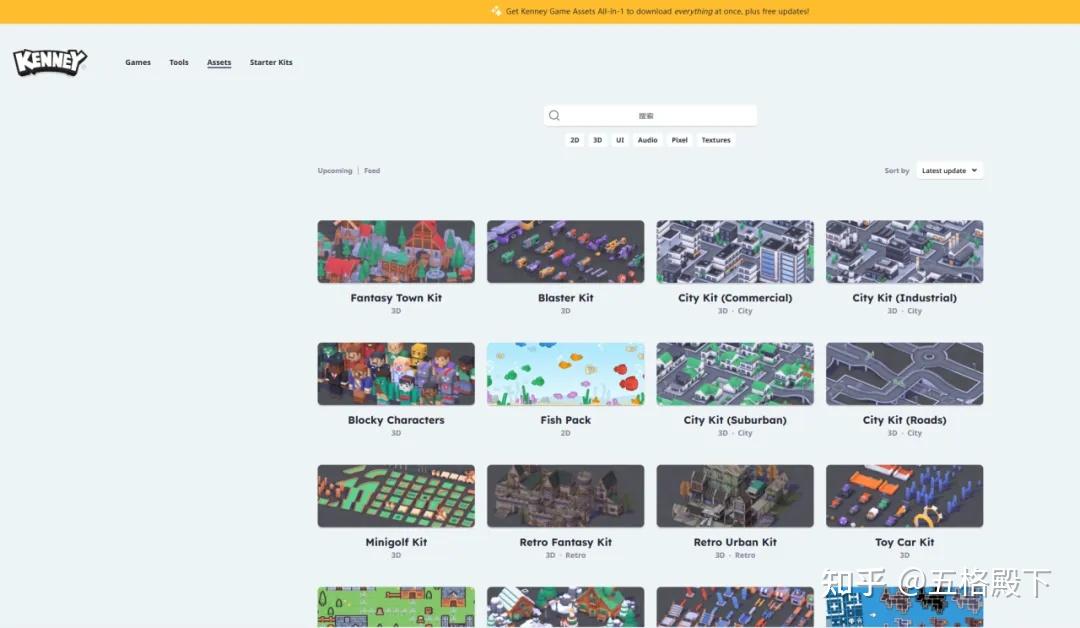The image size is (1080, 628).
Task: Click the Retro tag under Retro Fantasy Kit
Action: [576, 555]
